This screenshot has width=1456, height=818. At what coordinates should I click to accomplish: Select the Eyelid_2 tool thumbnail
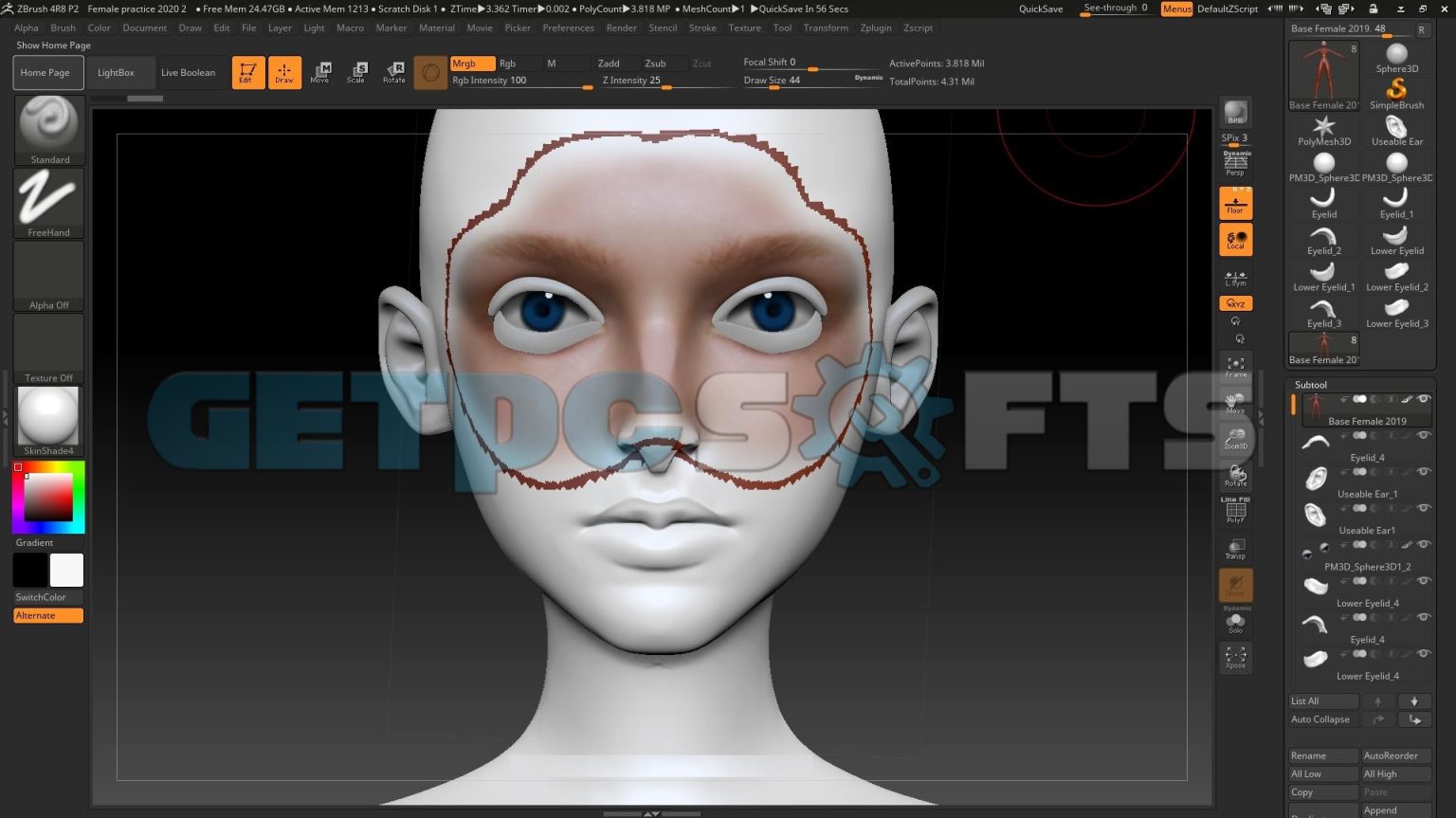(x=1323, y=240)
